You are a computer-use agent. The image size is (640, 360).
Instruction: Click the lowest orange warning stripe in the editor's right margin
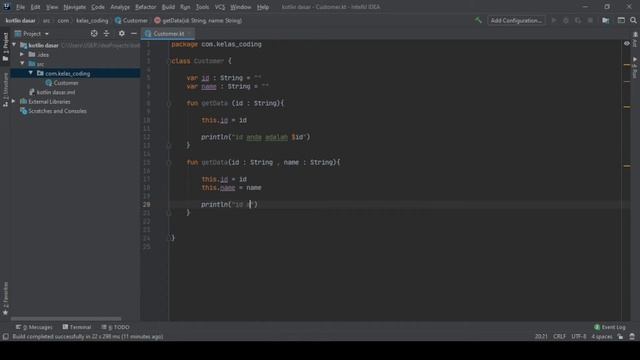tap(627, 166)
